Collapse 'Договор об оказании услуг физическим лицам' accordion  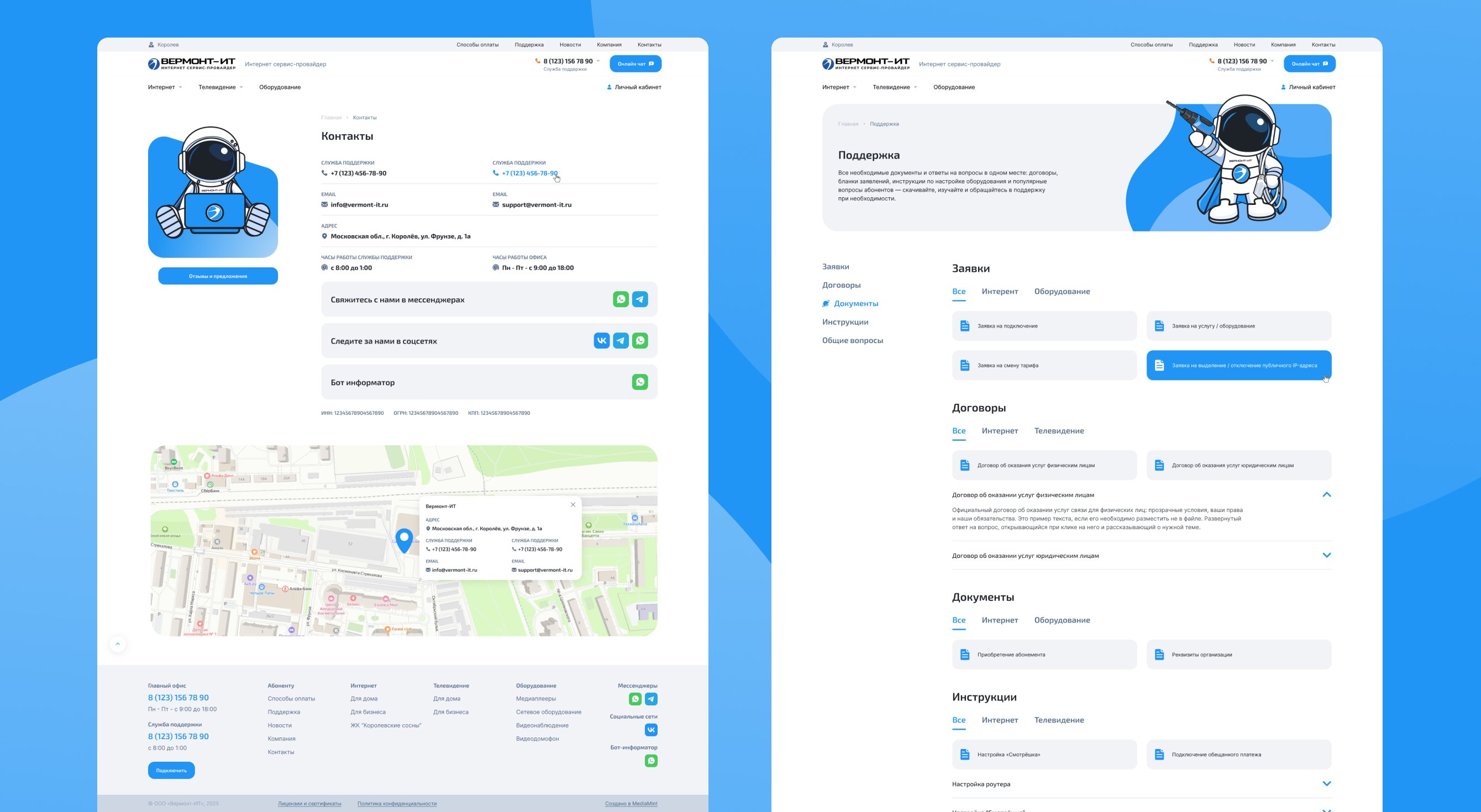[1326, 495]
